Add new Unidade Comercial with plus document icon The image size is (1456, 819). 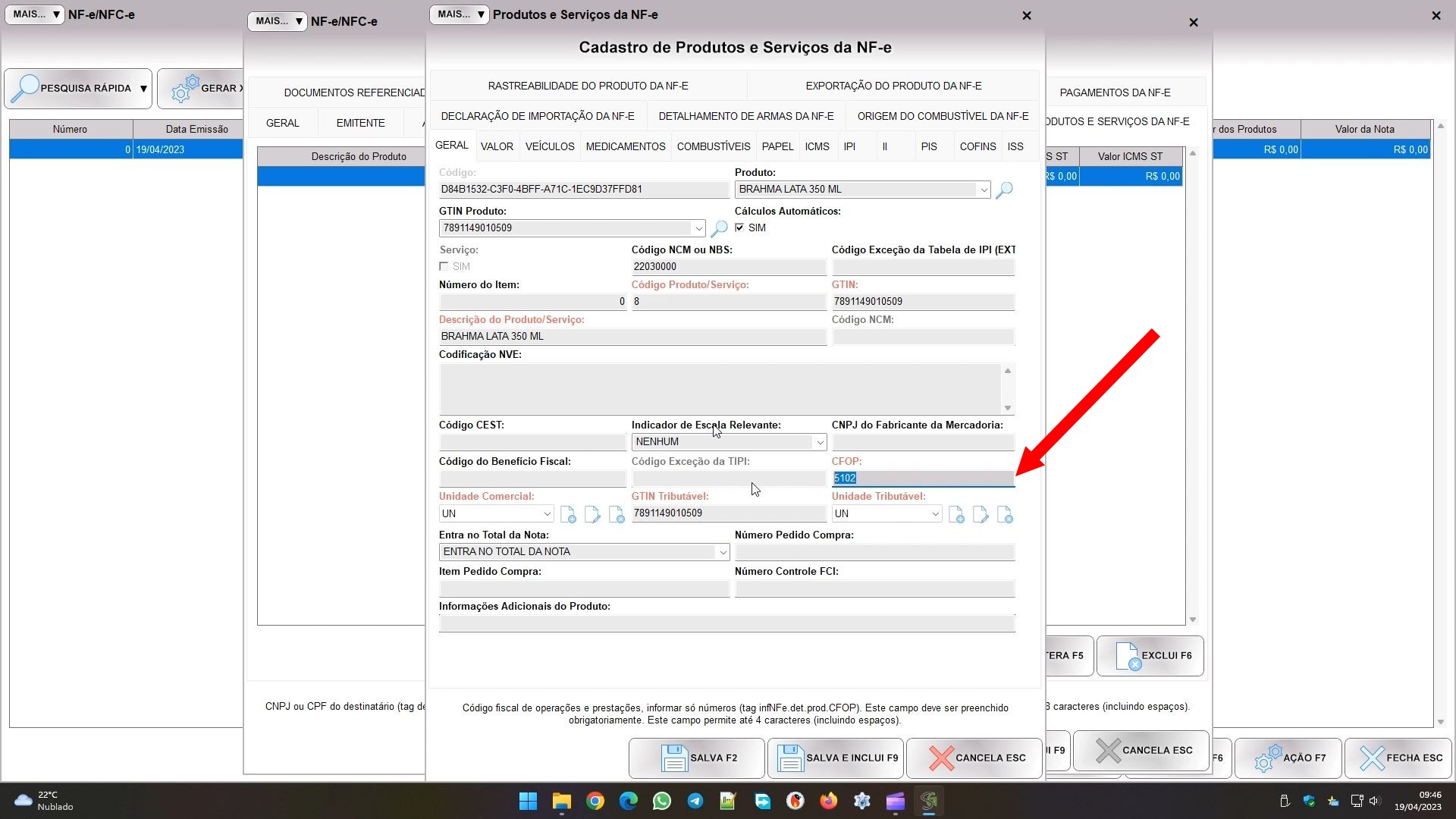pyautogui.click(x=568, y=515)
